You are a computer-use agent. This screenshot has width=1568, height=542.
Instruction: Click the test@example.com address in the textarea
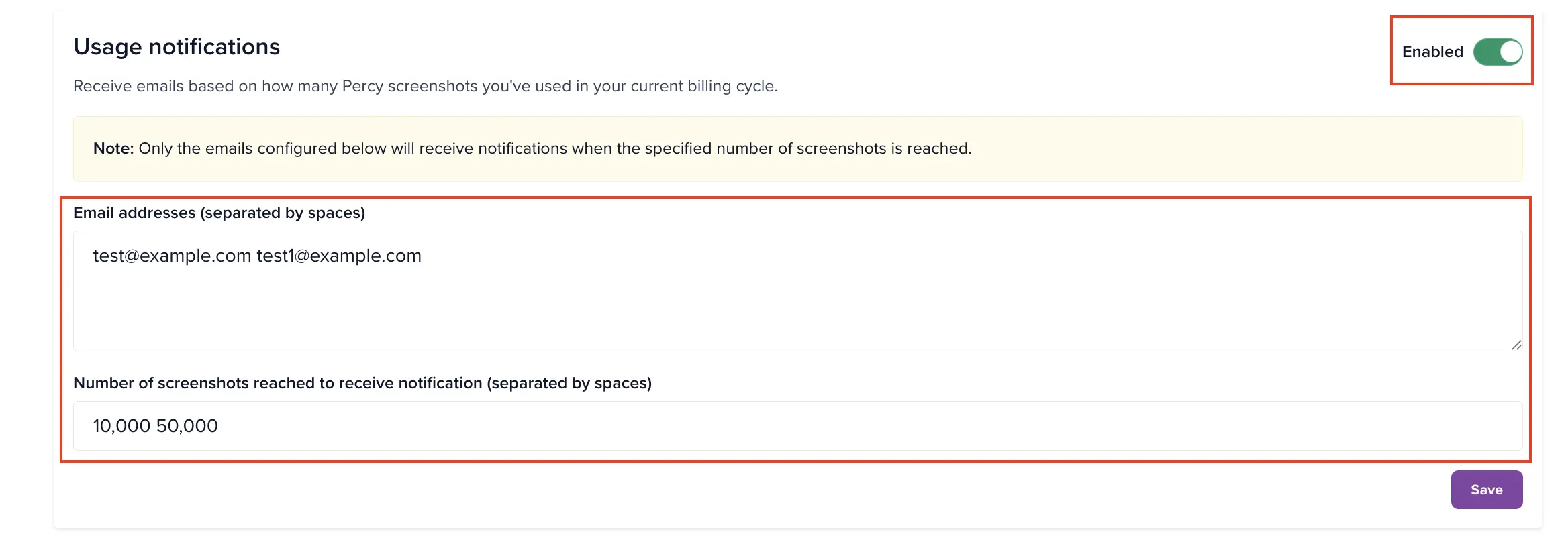coord(172,256)
